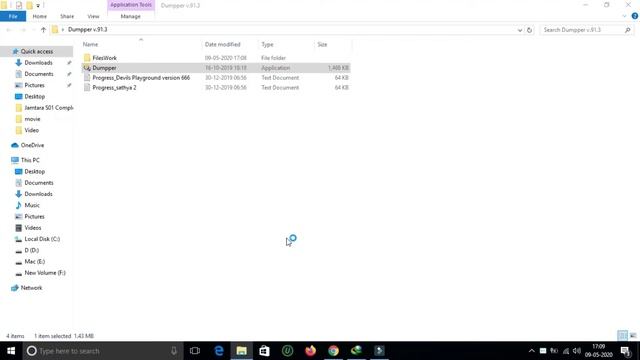Open the D (D:) drive

coord(31,250)
